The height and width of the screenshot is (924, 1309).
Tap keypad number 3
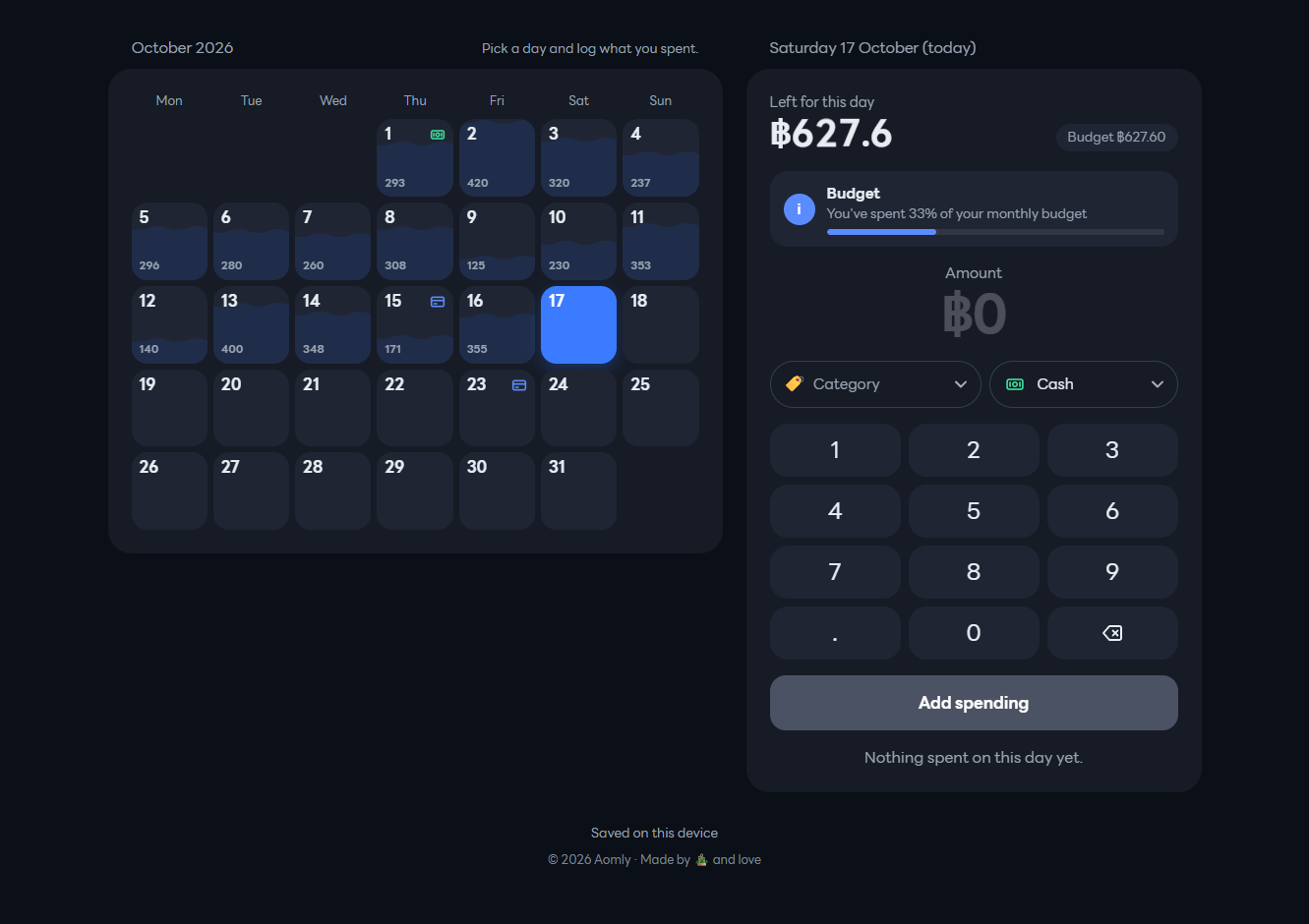pos(1112,450)
